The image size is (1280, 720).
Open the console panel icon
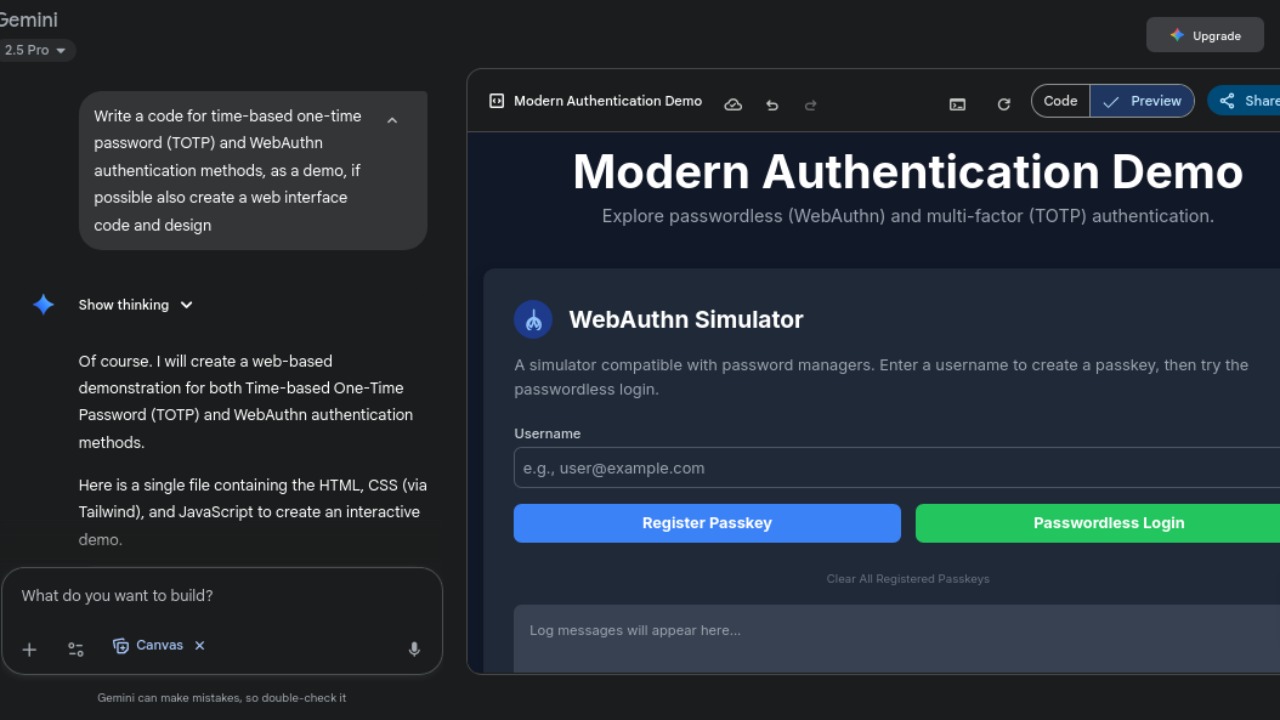[x=958, y=104]
